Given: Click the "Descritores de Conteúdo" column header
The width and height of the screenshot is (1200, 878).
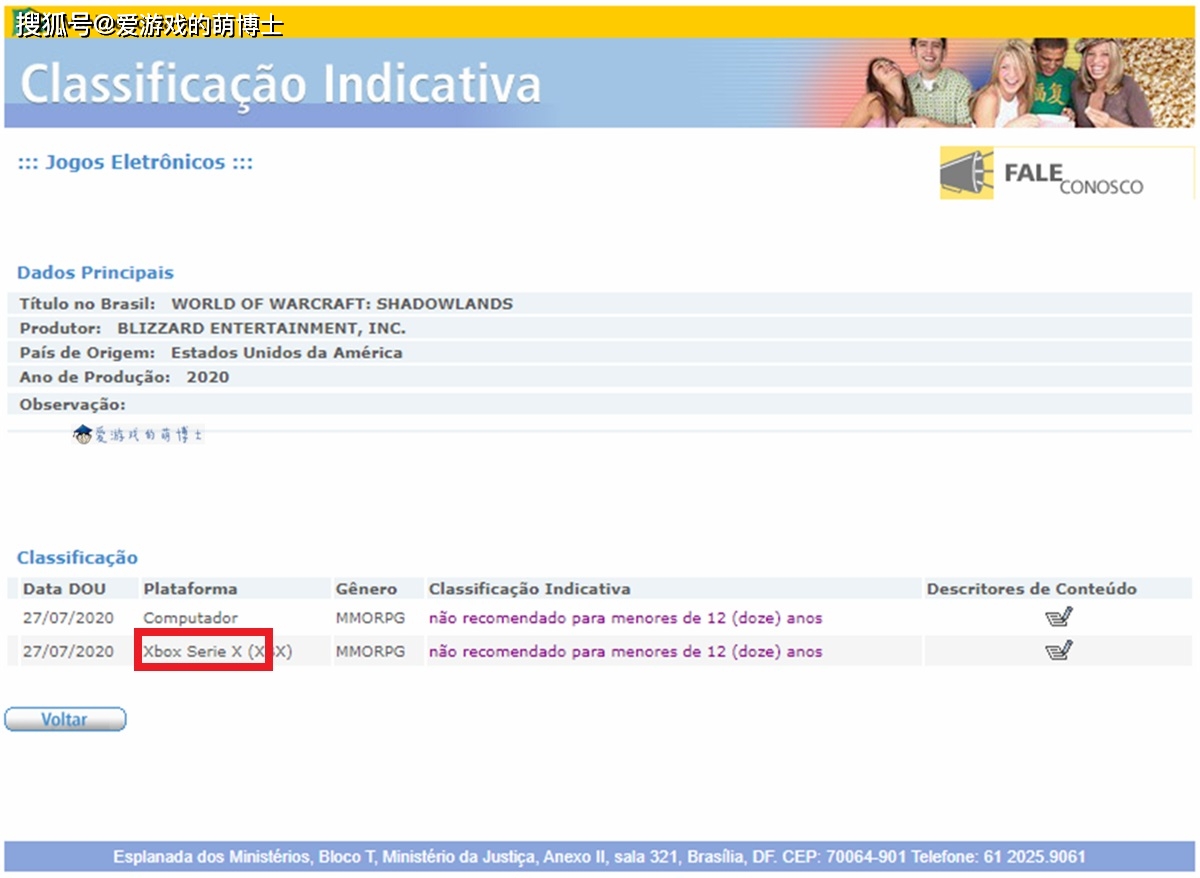Looking at the screenshot, I should [x=1032, y=589].
